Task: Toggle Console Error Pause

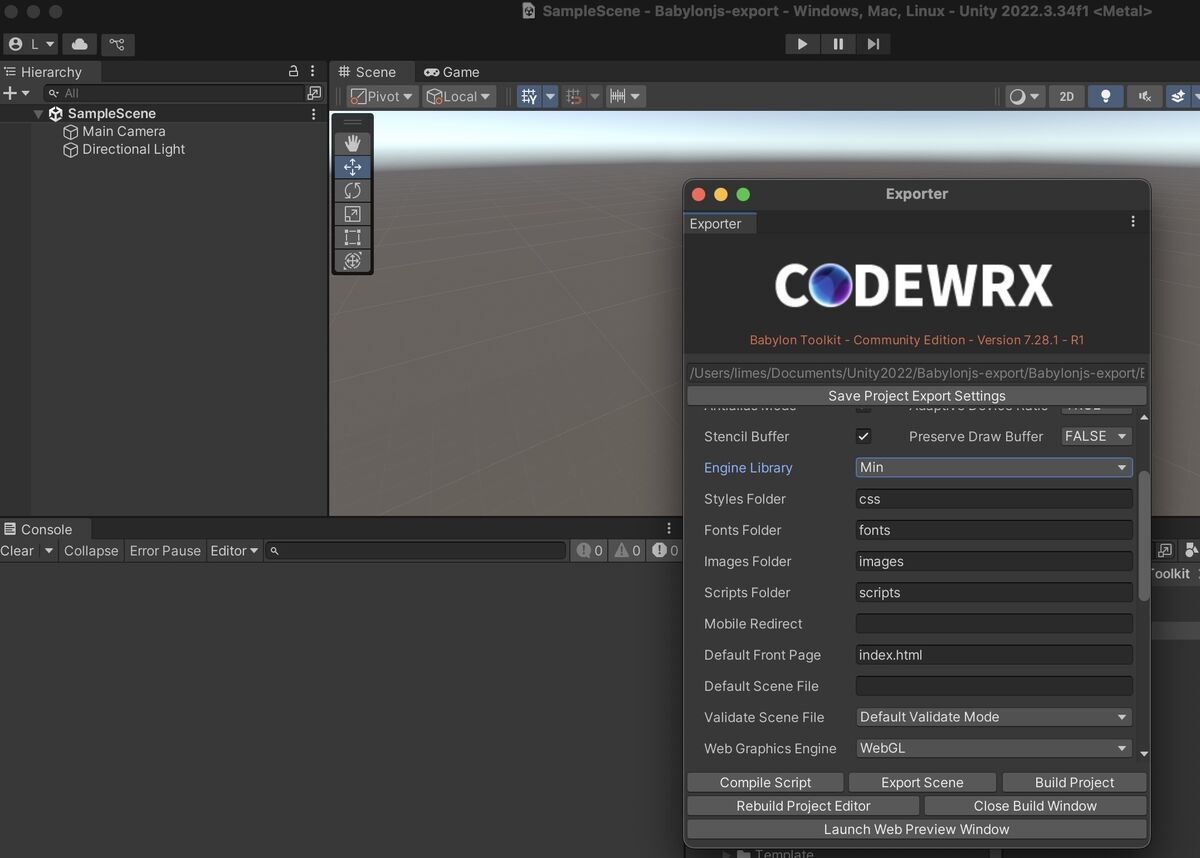Action: tap(165, 551)
